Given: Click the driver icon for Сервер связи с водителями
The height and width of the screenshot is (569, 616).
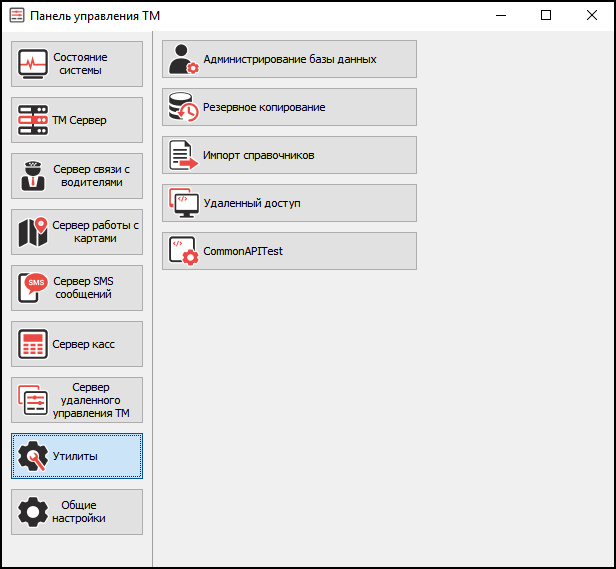Looking at the screenshot, I should coord(33,176).
